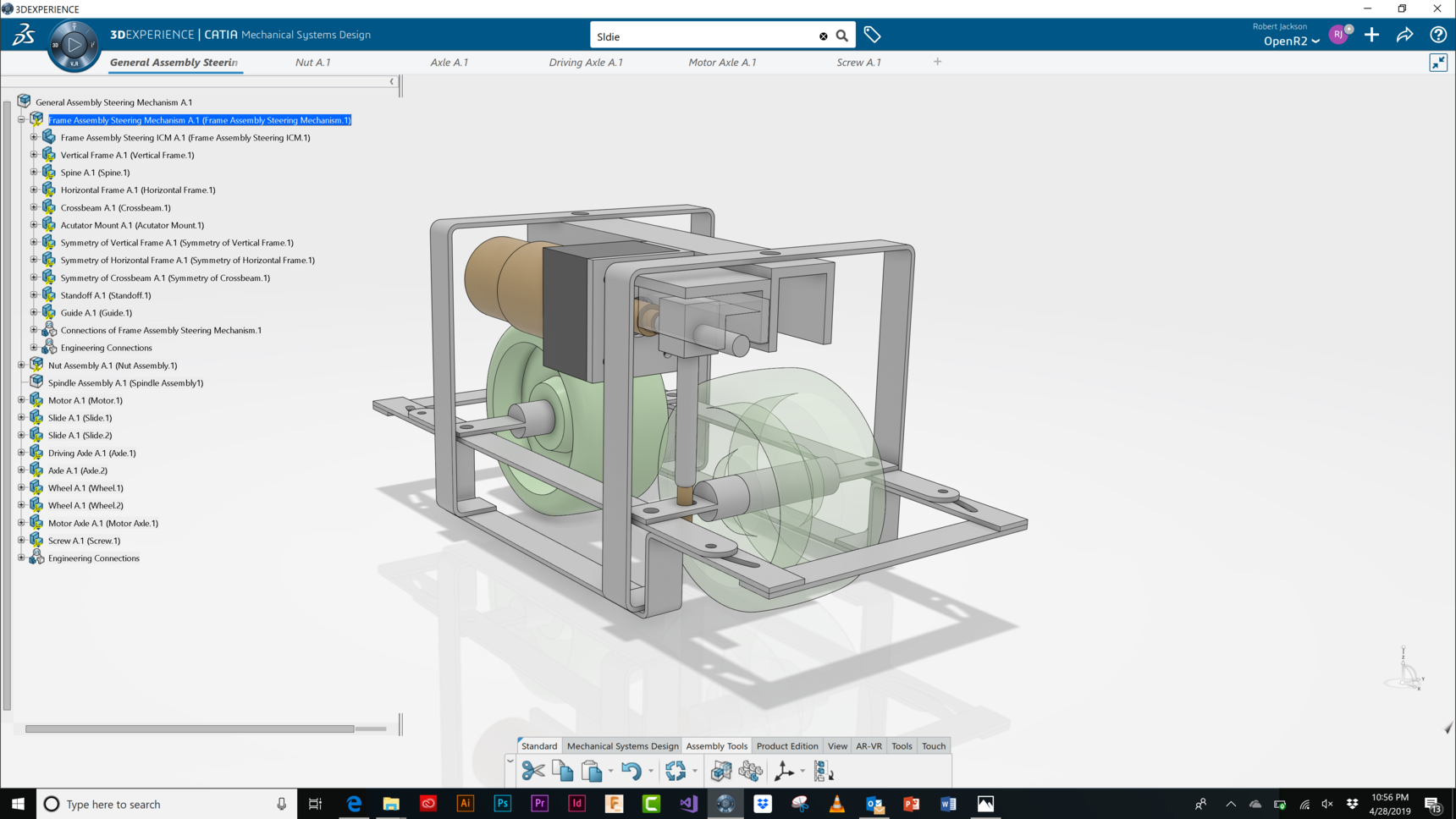The image size is (1456, 819).
Task: Select Slide A.1 (Slide.1) in tree
Action: point(80,418)
